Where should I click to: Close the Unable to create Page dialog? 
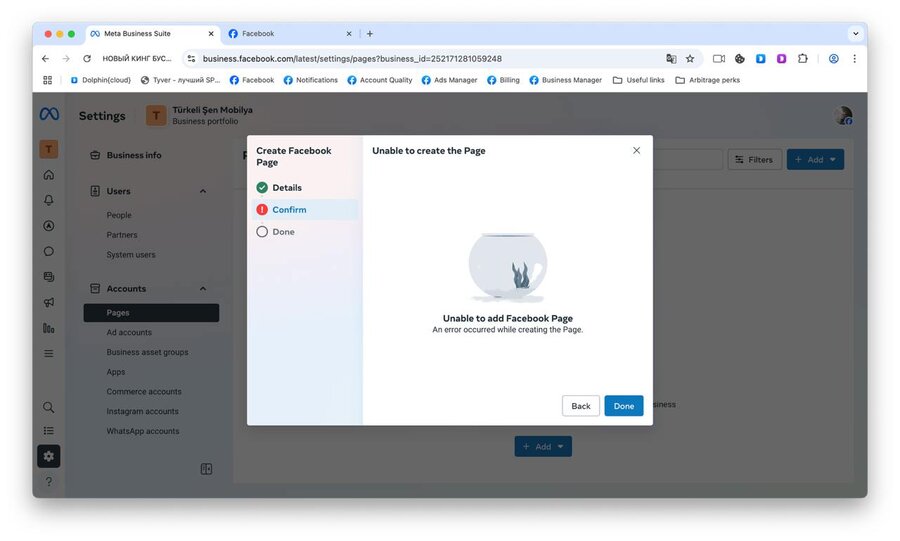coord(637,150)
